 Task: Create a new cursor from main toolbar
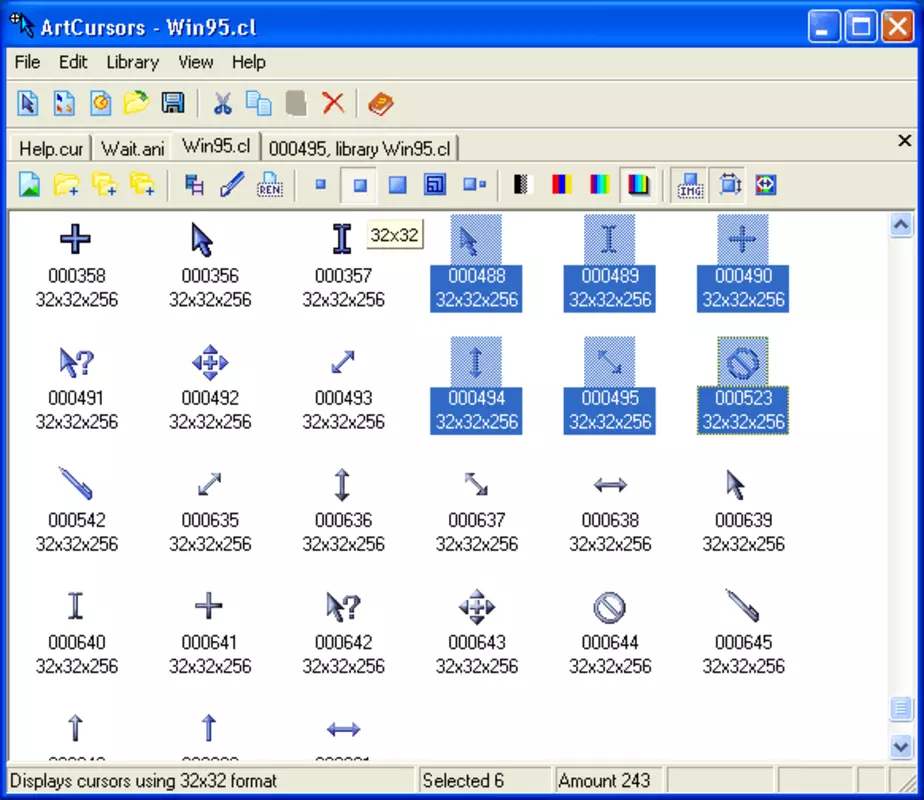(x=28, y=104)
